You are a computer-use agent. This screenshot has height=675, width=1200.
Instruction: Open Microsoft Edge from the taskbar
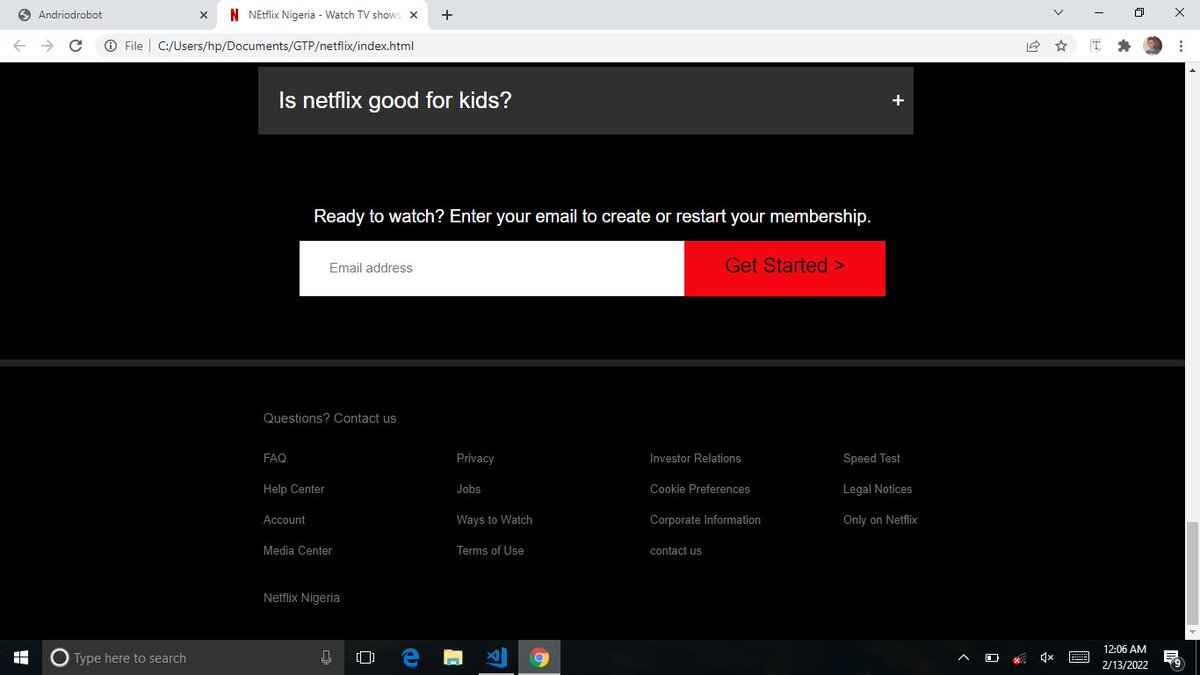(x=410, y=657)
